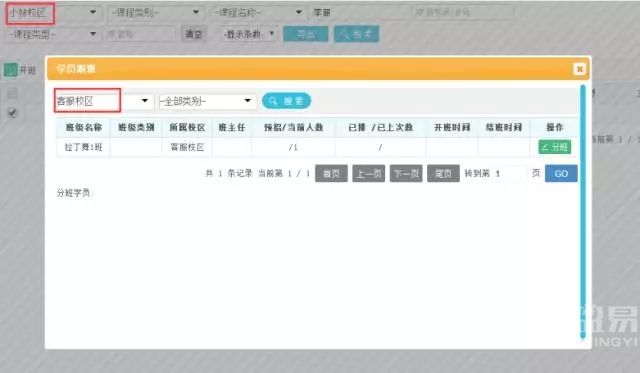Click the 导出 export button in background page
The image size is (640, 373).
pyautogui.click(x=306, y=34)
